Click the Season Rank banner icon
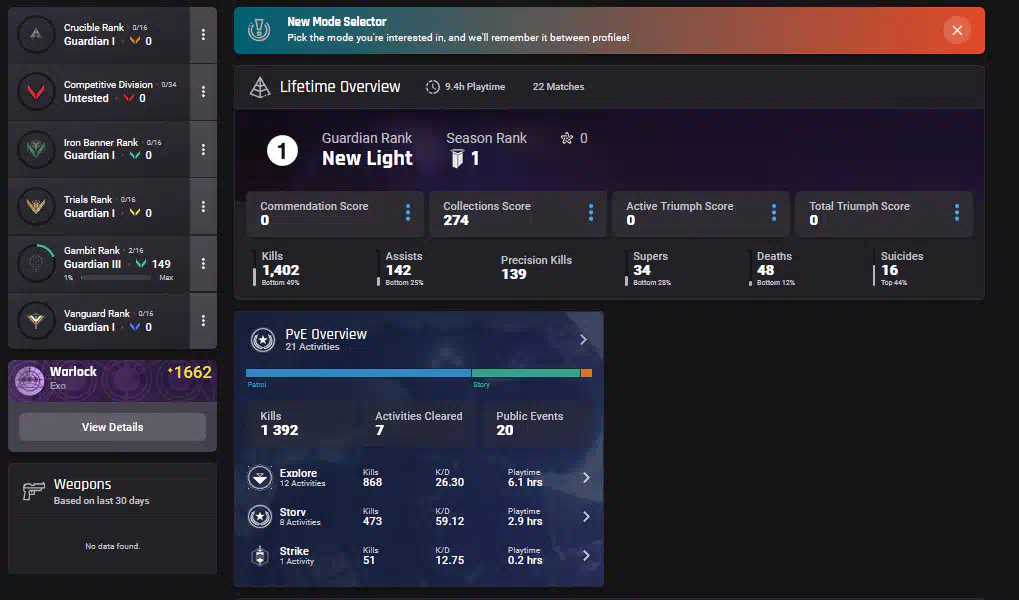Image resolution: width=1019 pixels, height=600 pixels. [x=458, y=158]
